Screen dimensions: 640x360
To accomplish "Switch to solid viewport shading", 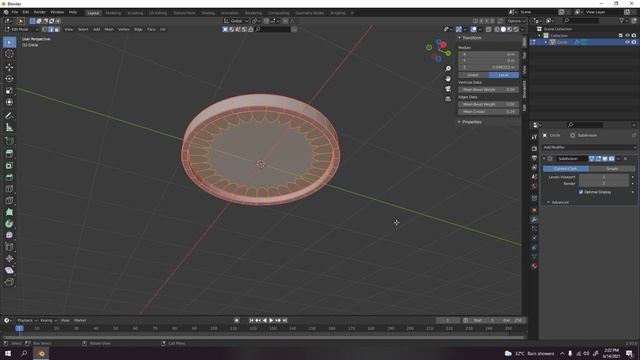I will [x=503, y=29].
